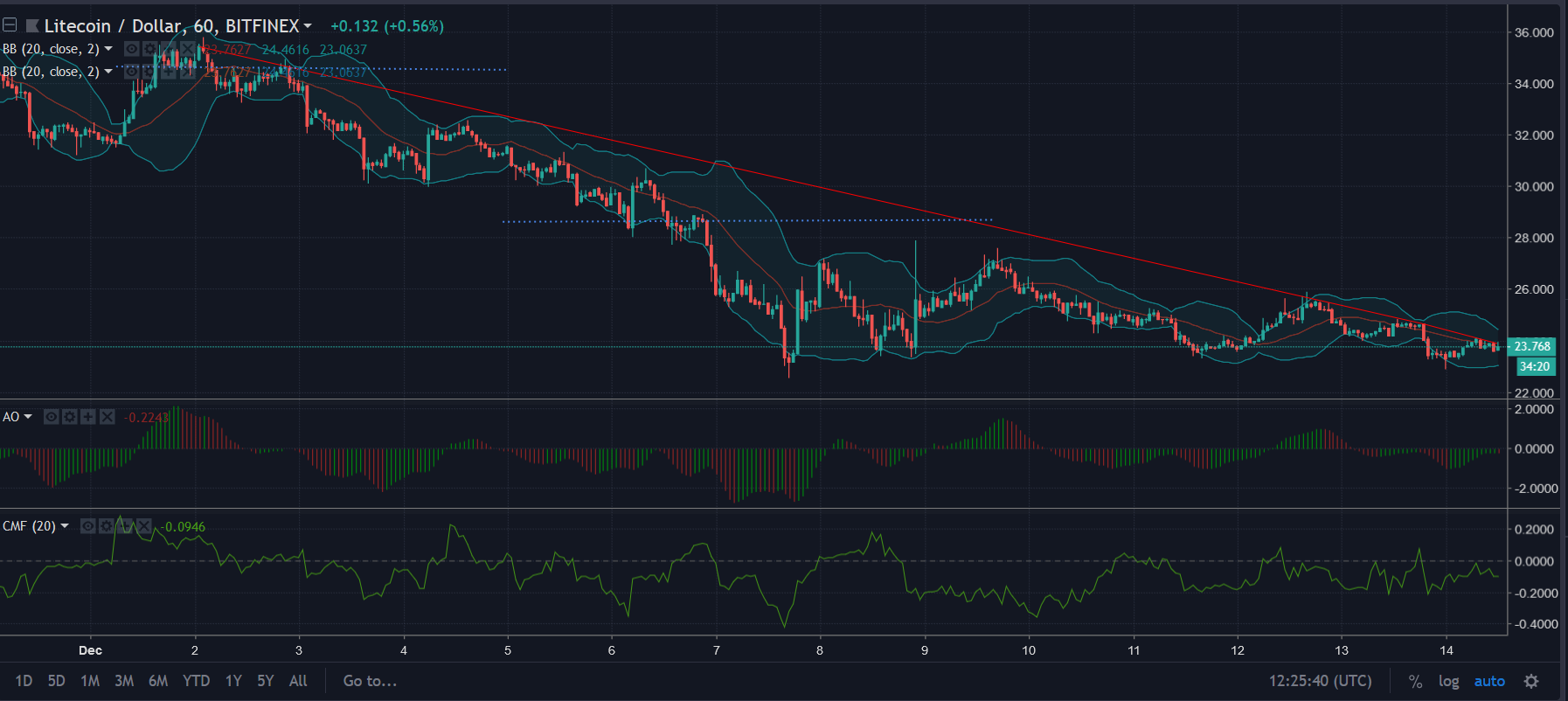This screenshot has width=1568, height=701.
Task: Click the plus icon on first BB indicator row
Action: tap(168, 49)
